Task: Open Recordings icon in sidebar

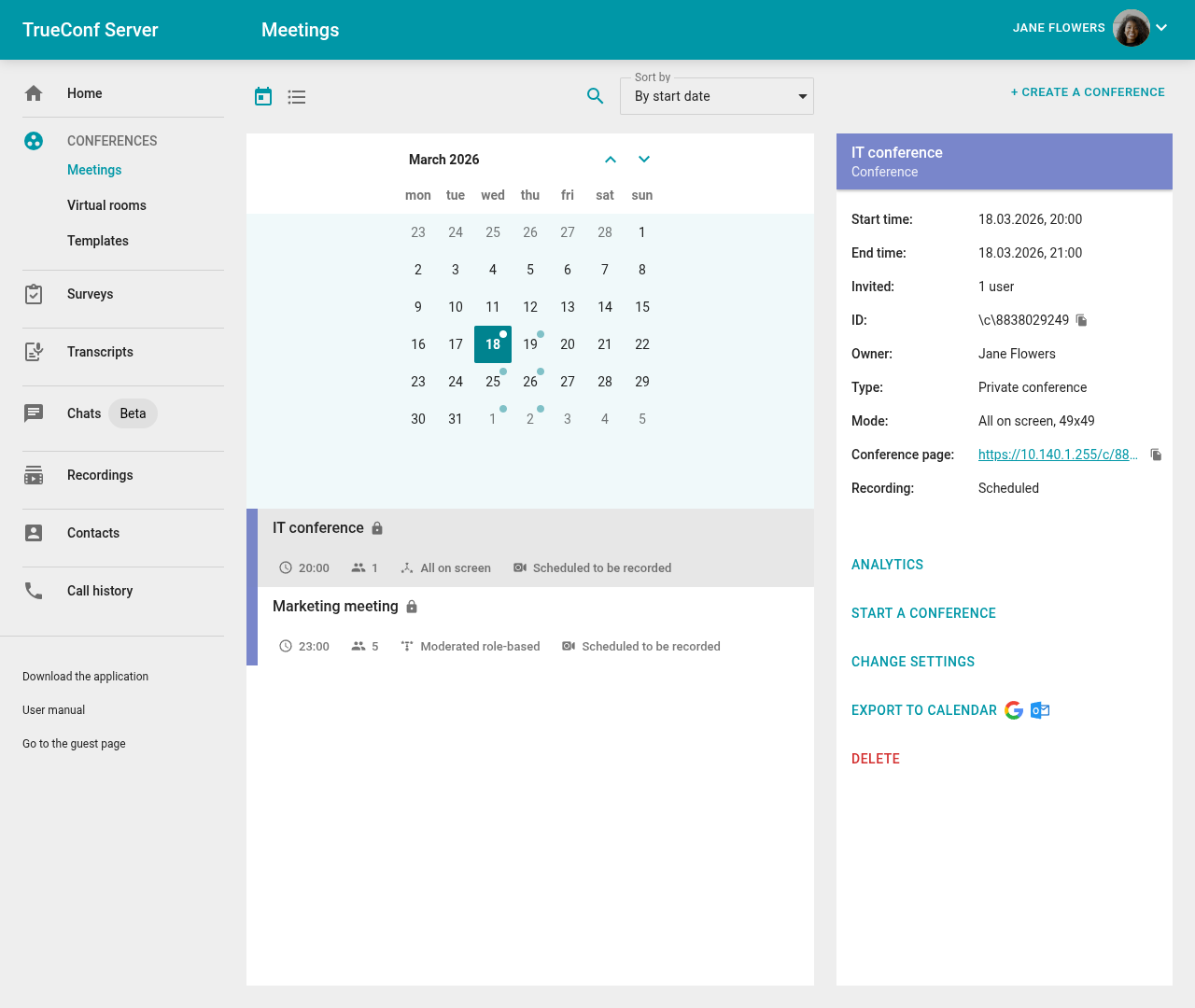Action: 34,475
